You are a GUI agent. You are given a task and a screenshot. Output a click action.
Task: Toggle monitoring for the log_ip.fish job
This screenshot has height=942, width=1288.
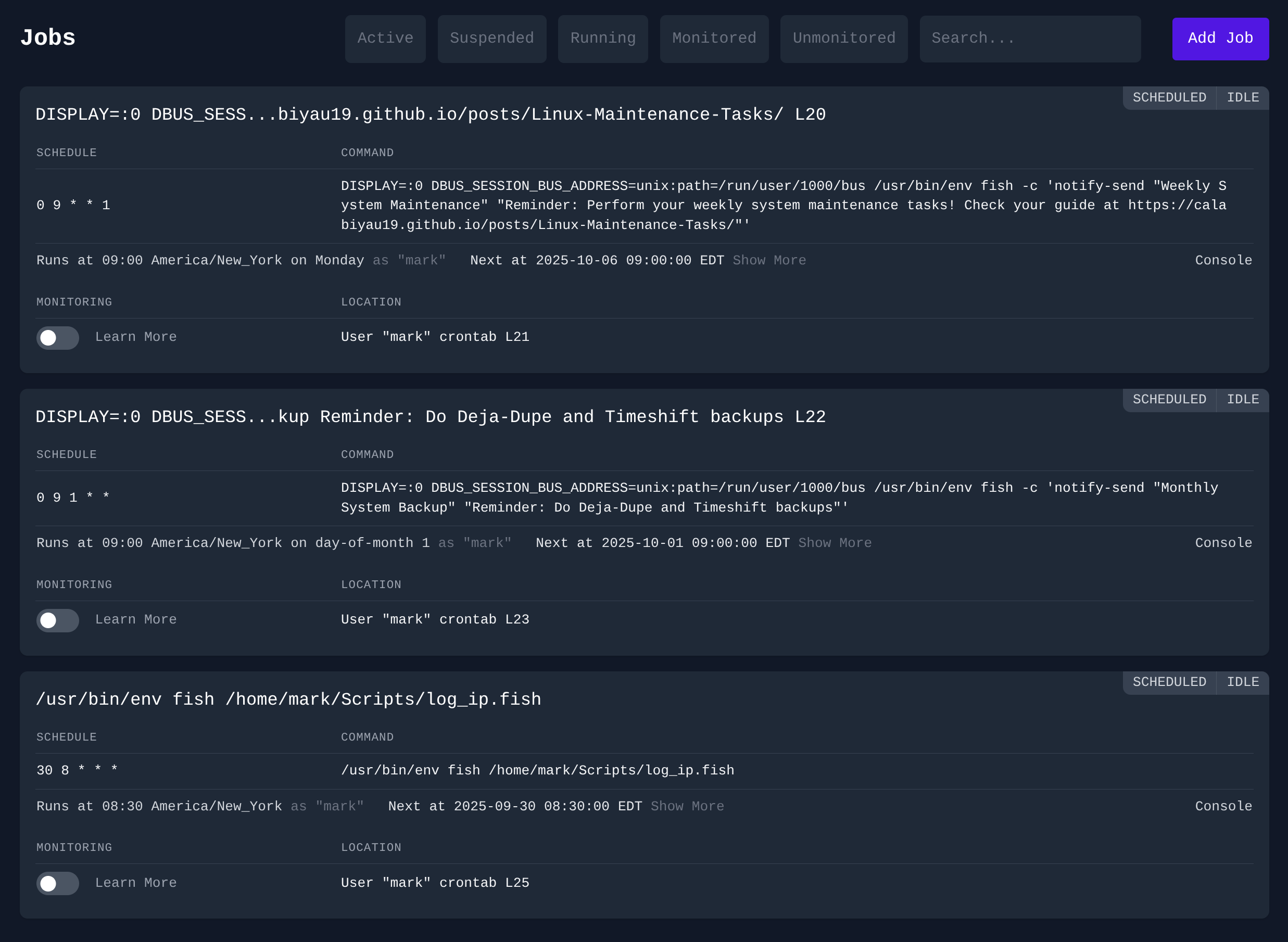57,883
